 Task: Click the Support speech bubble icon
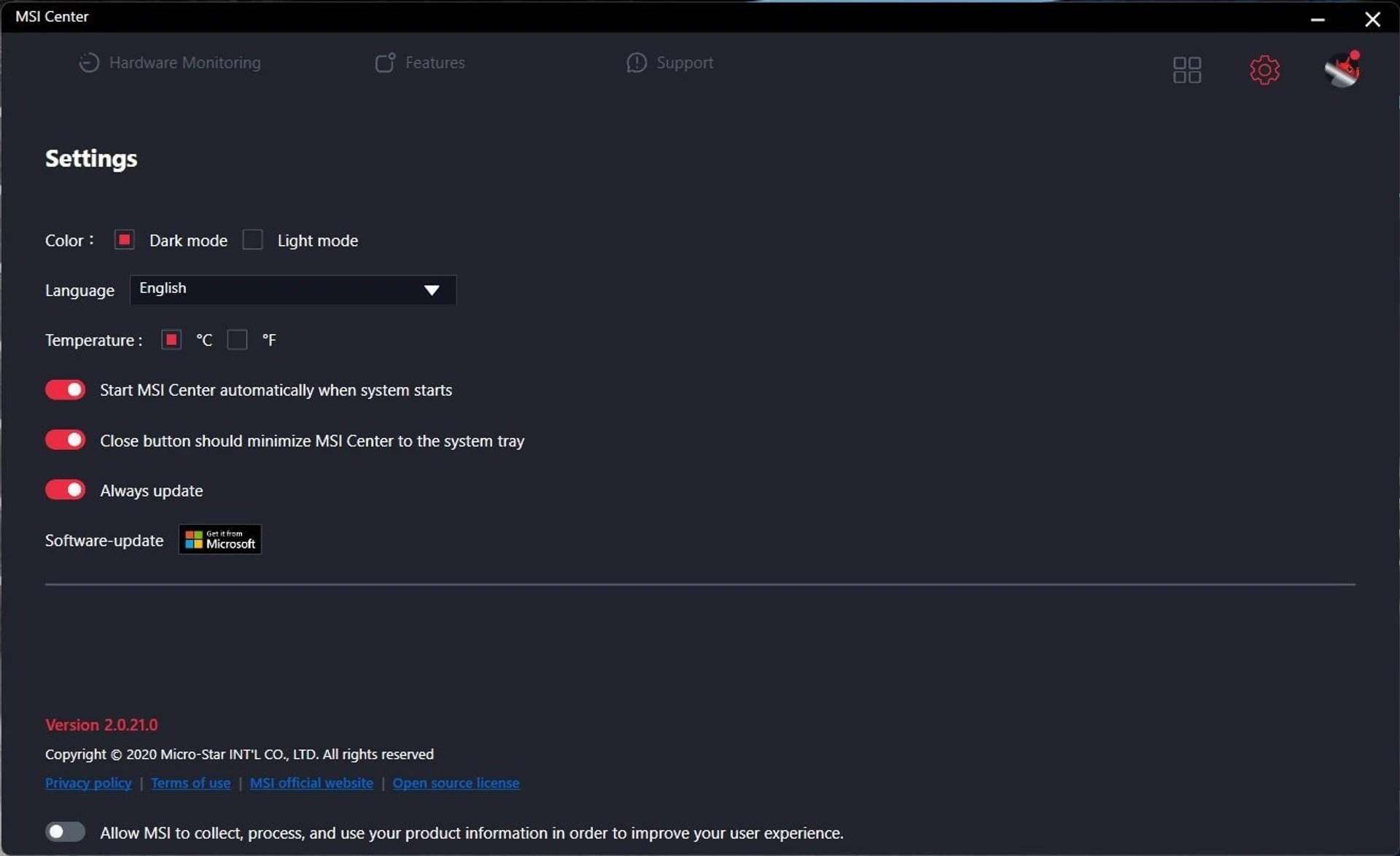click(x=636, y=63)
